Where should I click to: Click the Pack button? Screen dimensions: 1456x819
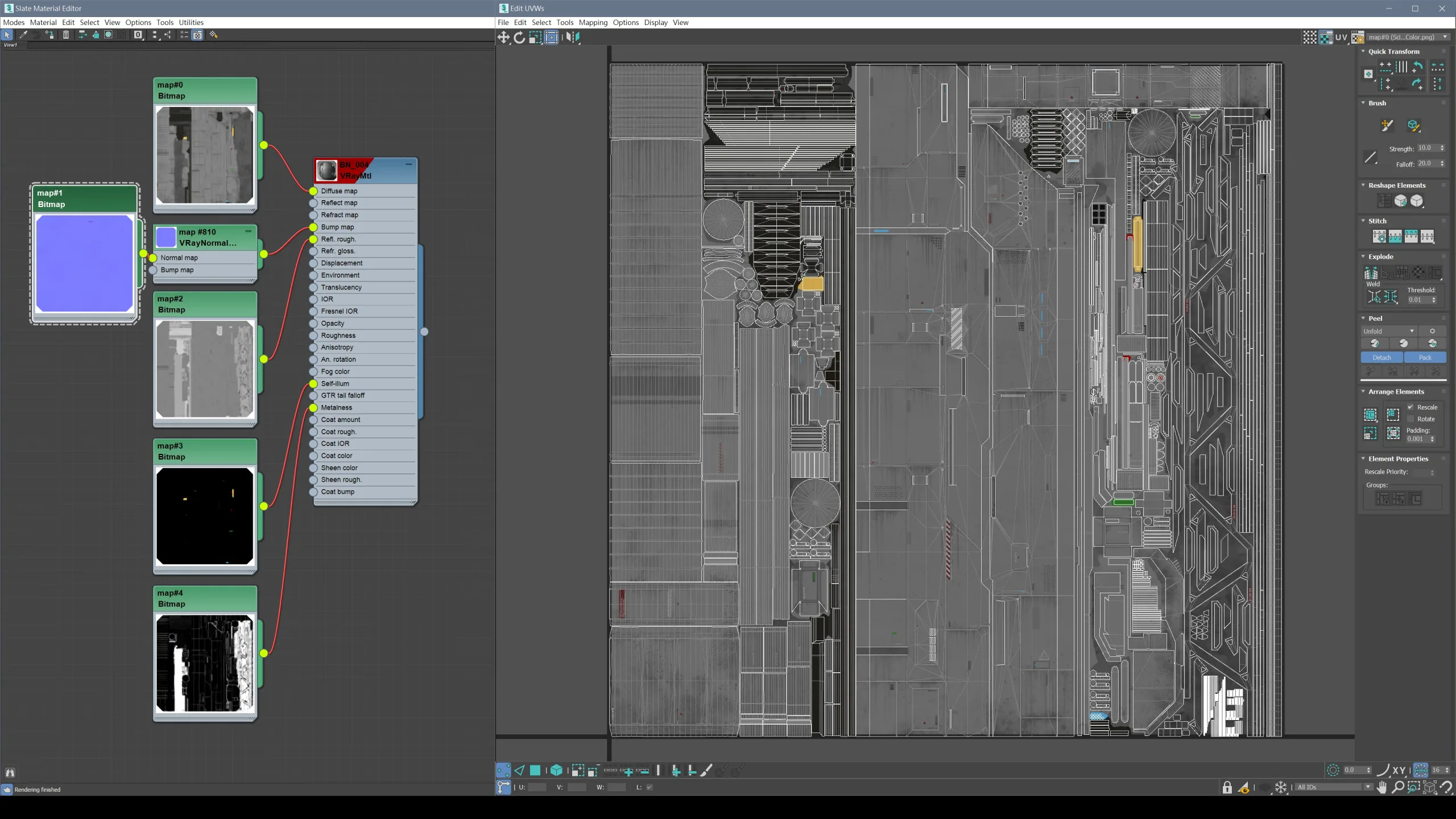pos(1425,357)
